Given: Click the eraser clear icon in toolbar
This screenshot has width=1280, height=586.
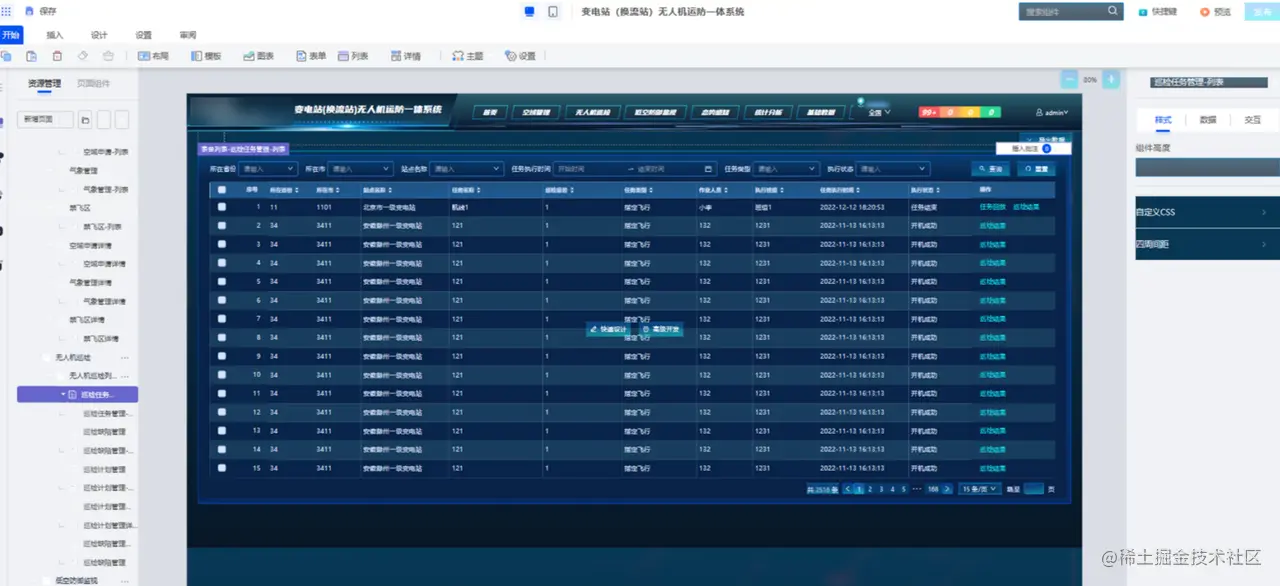Looking at the screenshot, I should pos(83,56).
